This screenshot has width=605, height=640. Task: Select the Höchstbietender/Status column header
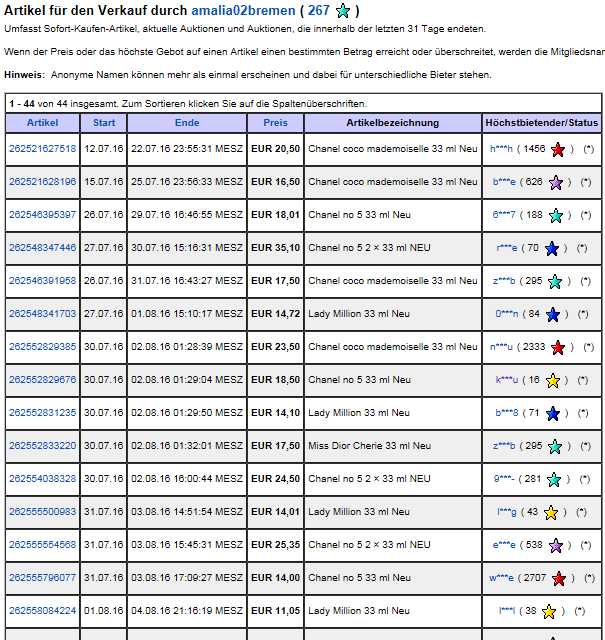click(542, 123)
